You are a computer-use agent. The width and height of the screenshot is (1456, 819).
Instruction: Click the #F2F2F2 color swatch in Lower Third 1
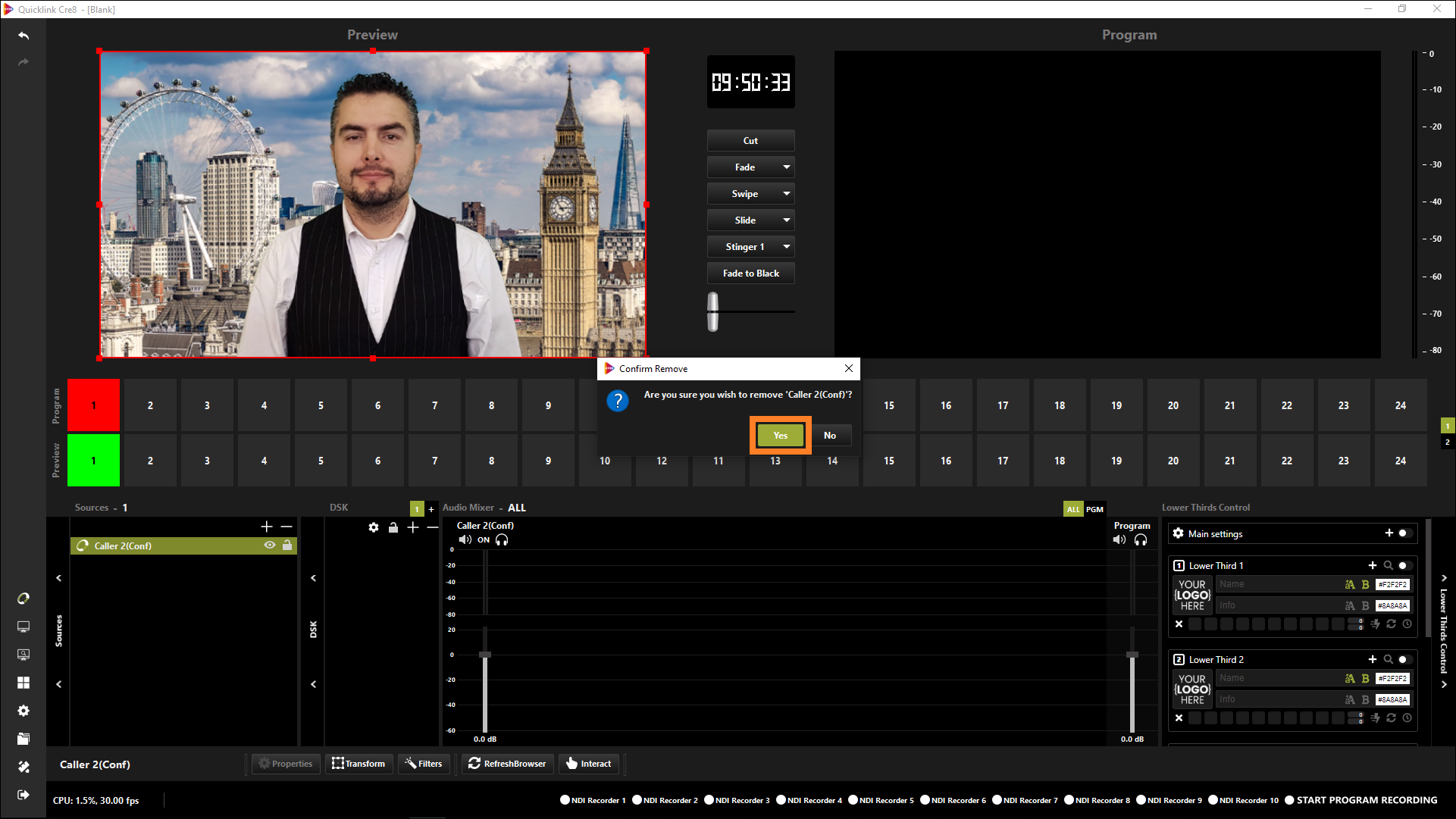[x=1392, y=585]
